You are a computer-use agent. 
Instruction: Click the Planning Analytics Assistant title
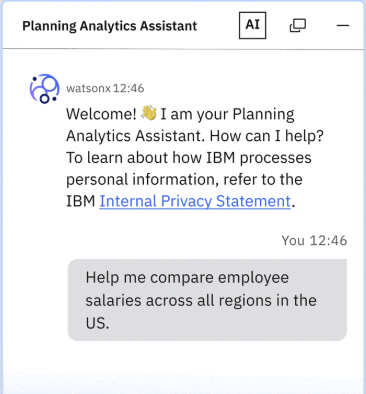tap(110, 26)
